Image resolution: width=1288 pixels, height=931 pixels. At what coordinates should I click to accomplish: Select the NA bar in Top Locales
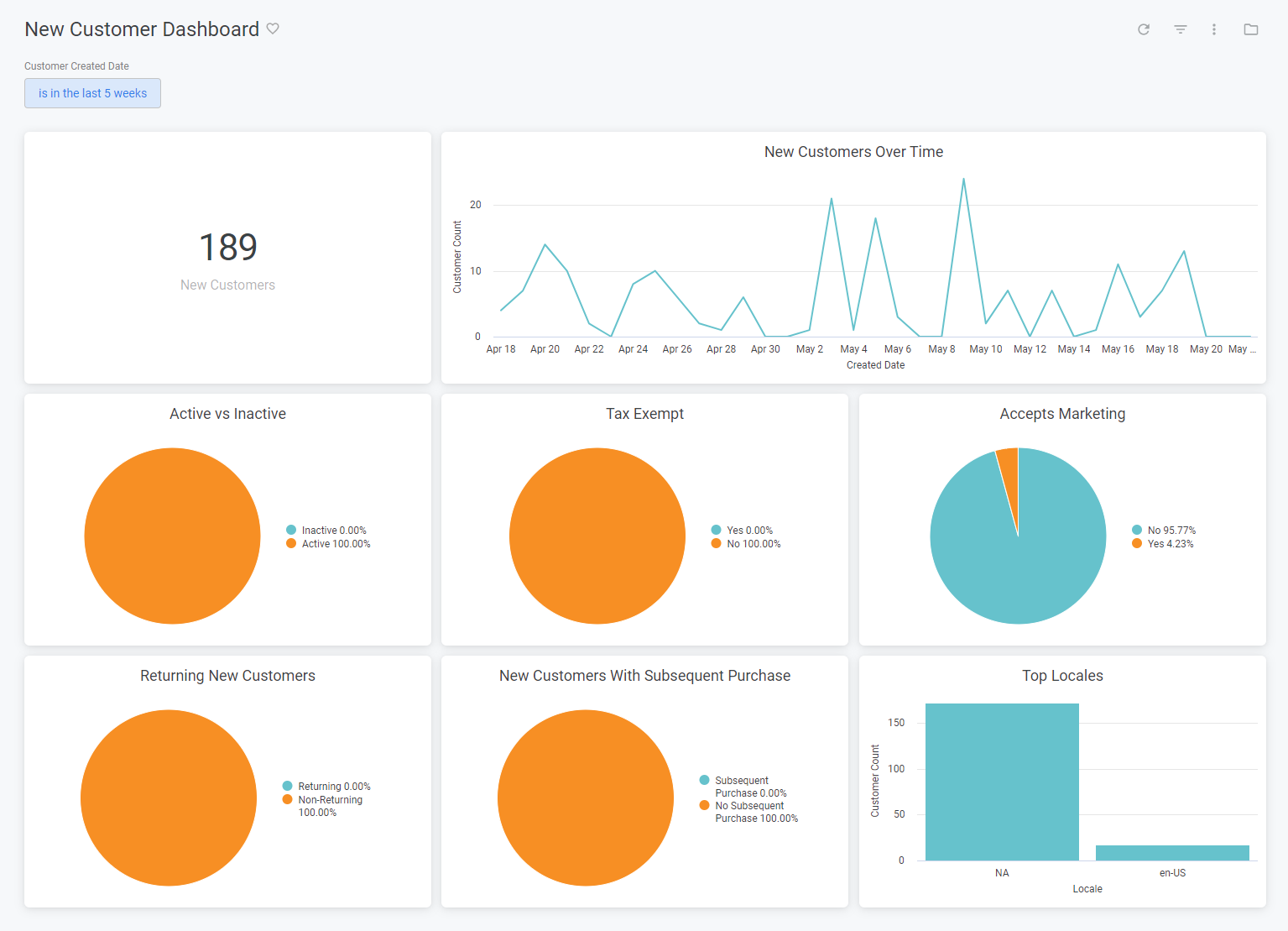(x=1002, y=782)
